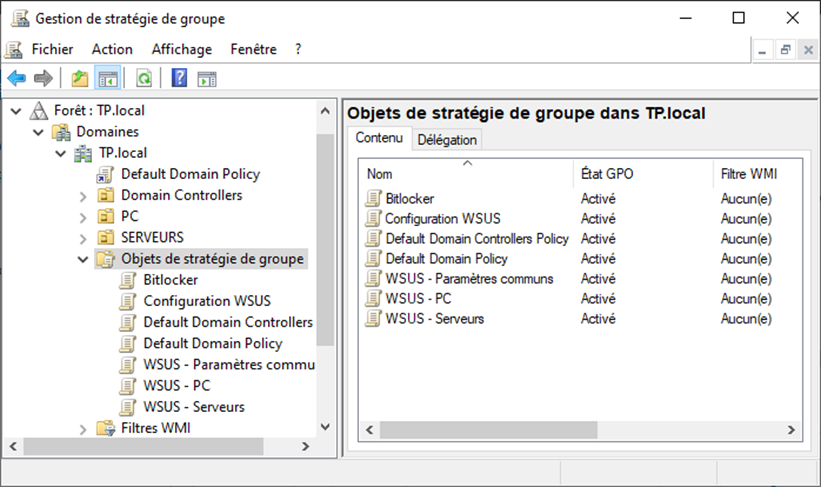Refresh the view with the green arrow icon
This screenshot has height=487, width=821.
[x=143, y=79]
